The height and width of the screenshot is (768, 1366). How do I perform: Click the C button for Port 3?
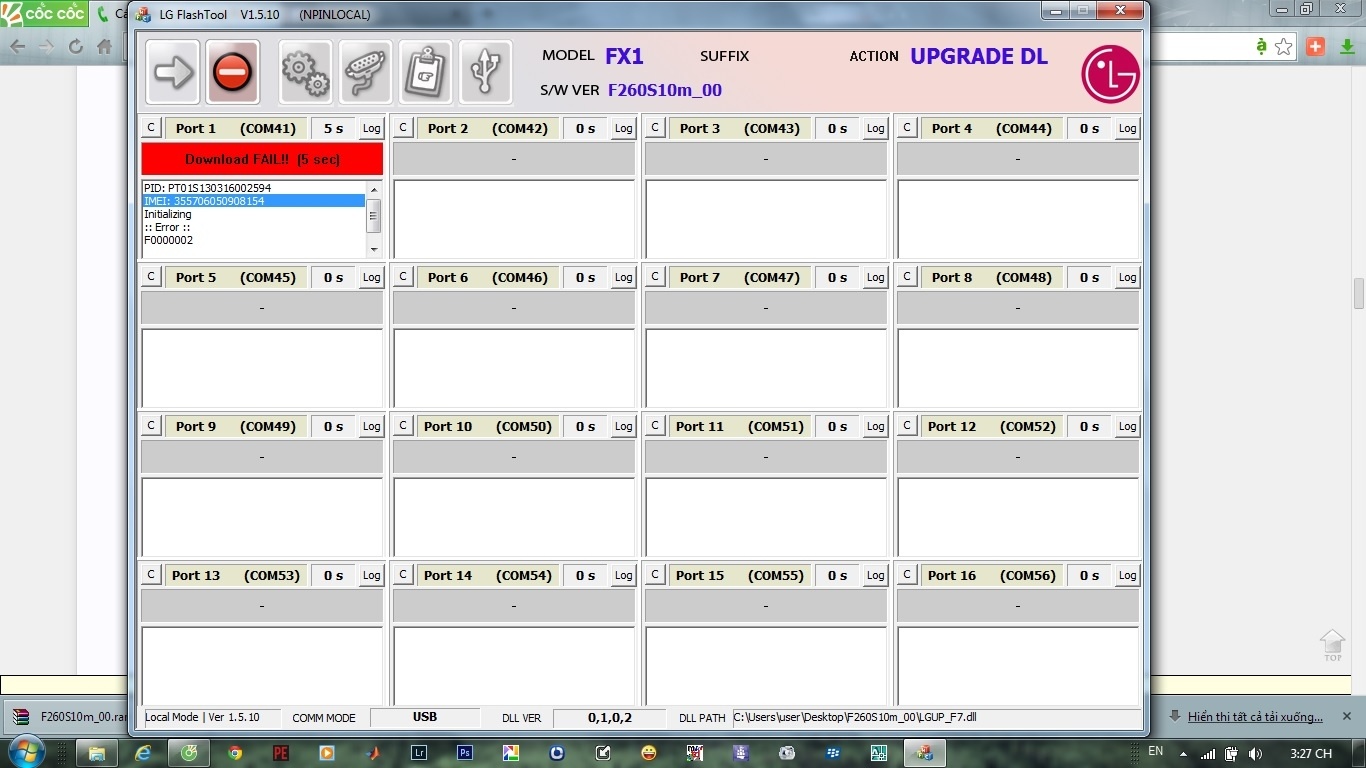click(x=655, y=128)
